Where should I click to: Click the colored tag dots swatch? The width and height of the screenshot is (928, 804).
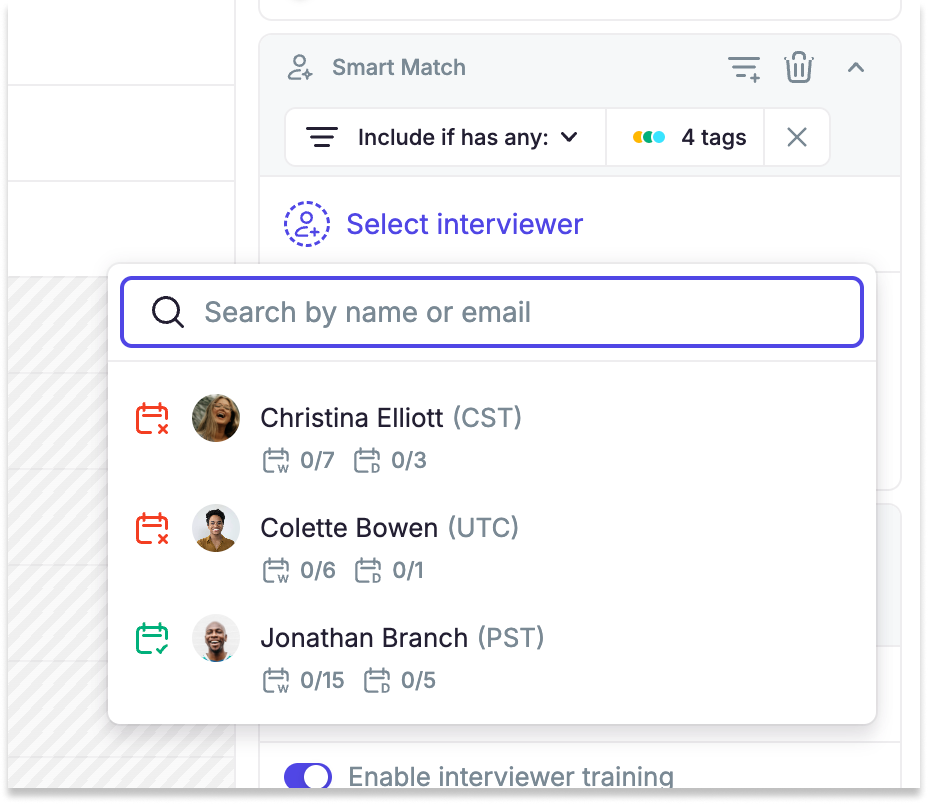point(649,137)
